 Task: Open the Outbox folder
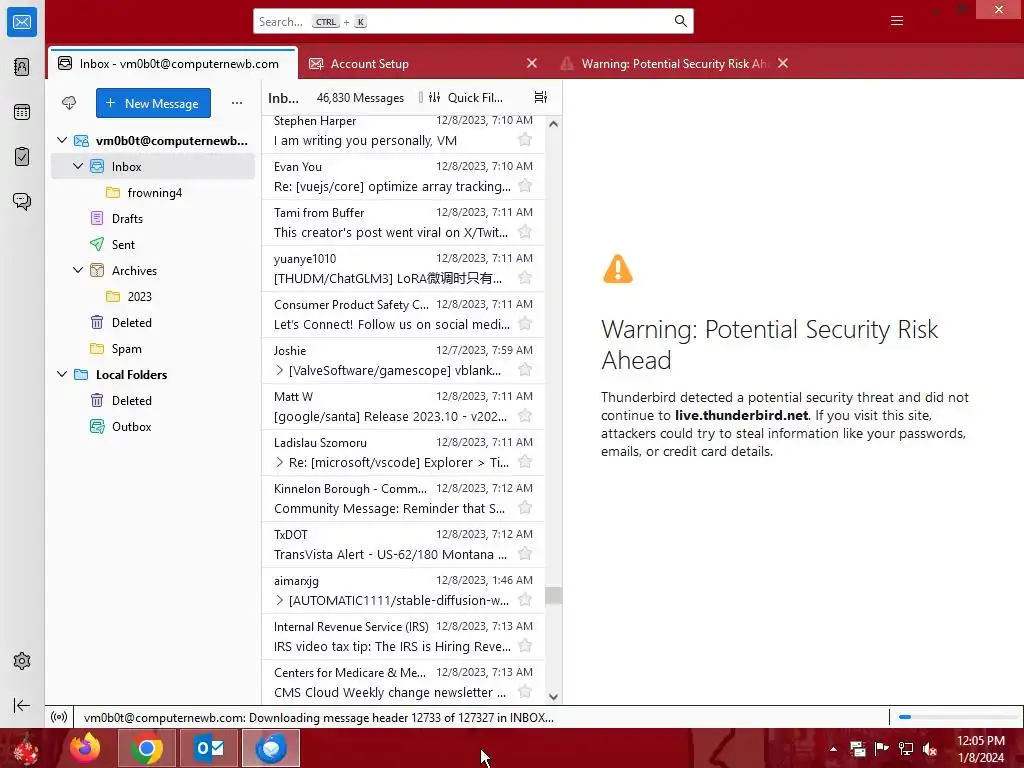pyautogui.click(x=153, y=426)
